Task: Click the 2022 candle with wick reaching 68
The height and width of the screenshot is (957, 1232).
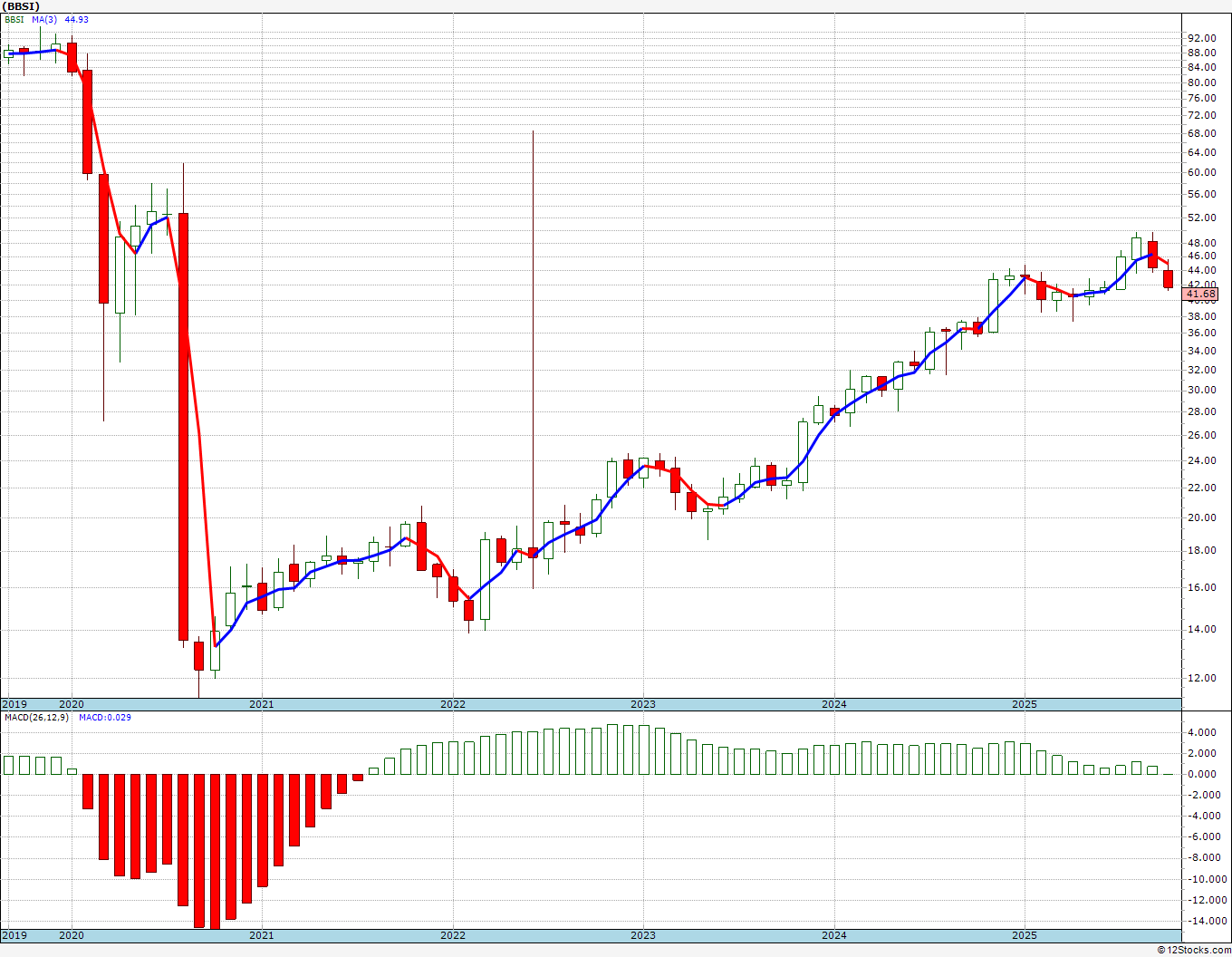Action: pos(533,552)
